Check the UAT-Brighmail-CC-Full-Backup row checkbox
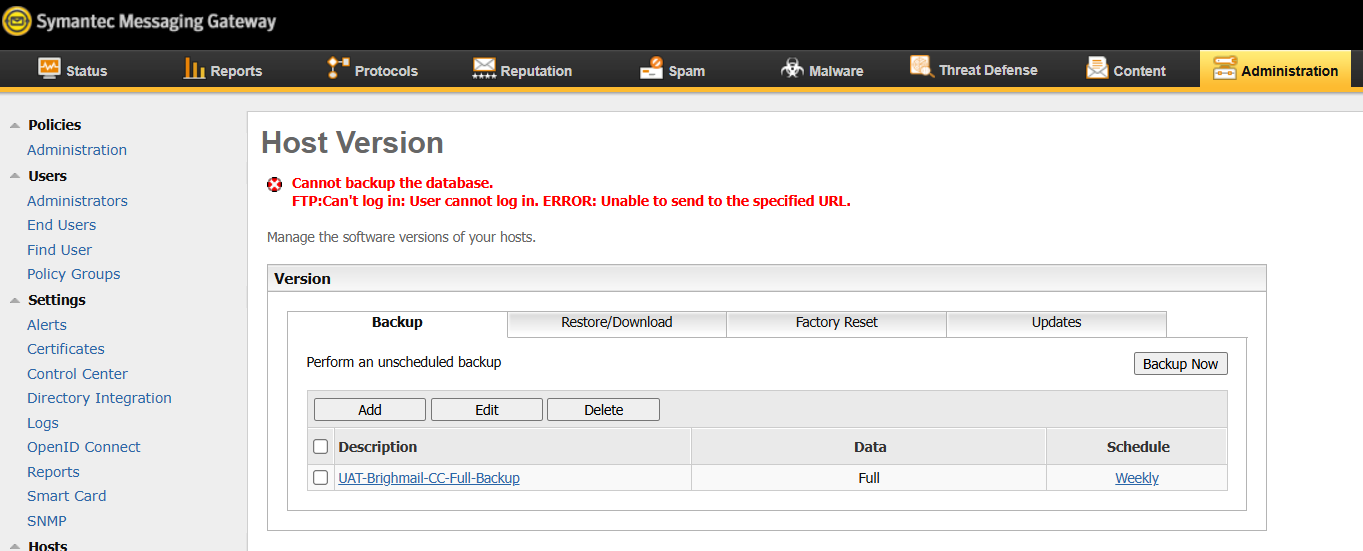This screenshot has width=1363, height=551. 320,478
